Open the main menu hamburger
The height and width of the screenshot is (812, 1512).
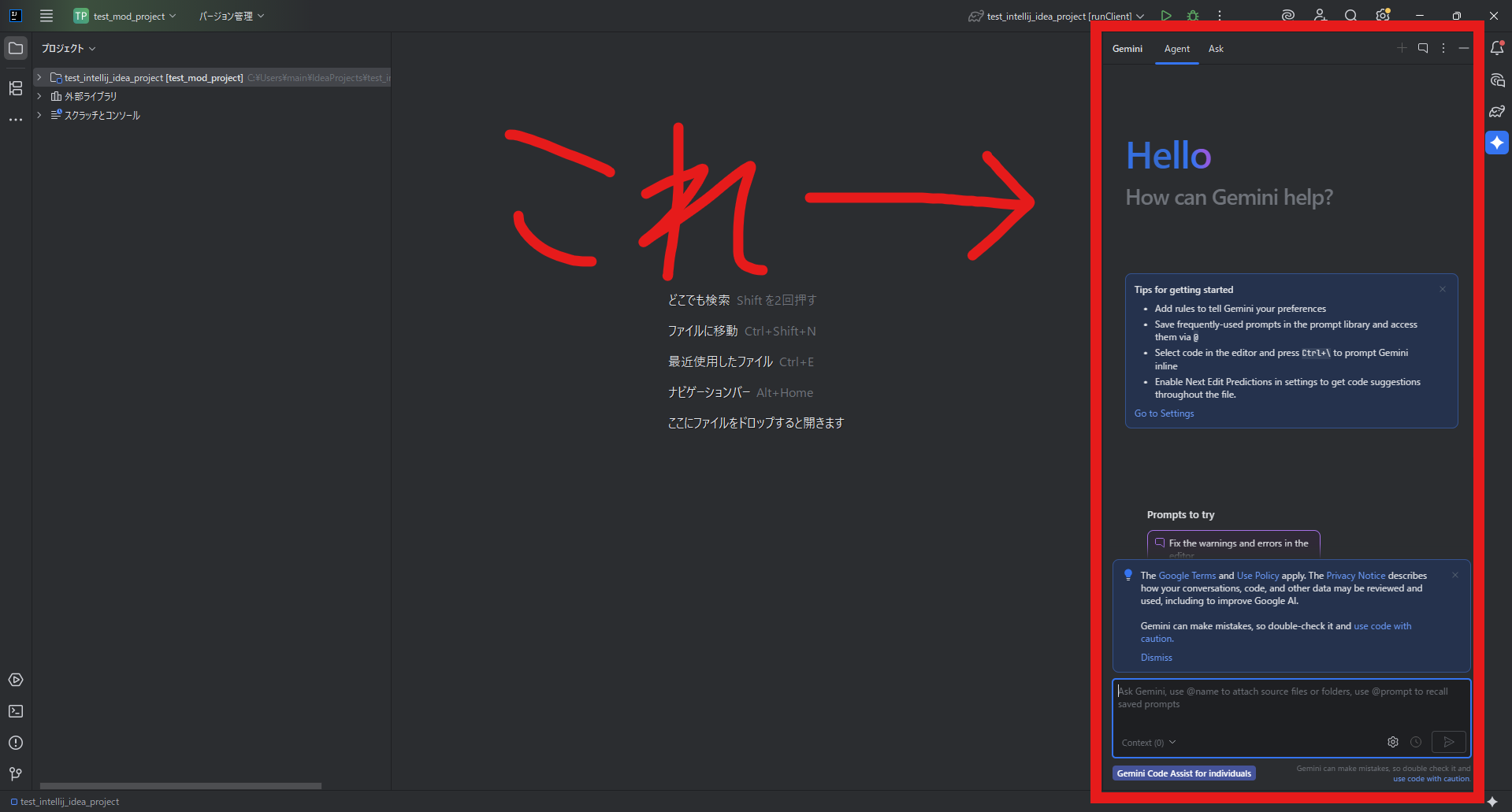pos(46,15)
